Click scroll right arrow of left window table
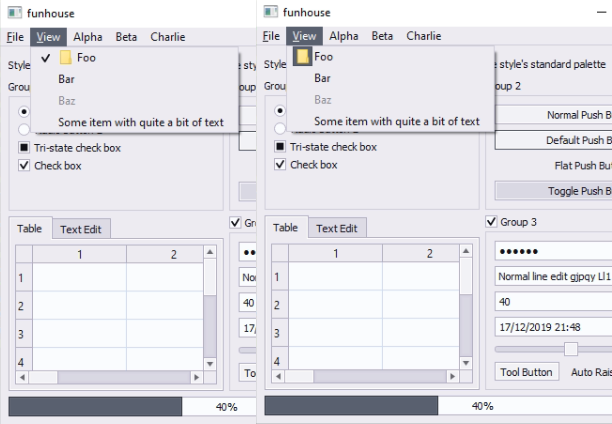612x424 pixels. pyautogui.click(x=196, y=377)
